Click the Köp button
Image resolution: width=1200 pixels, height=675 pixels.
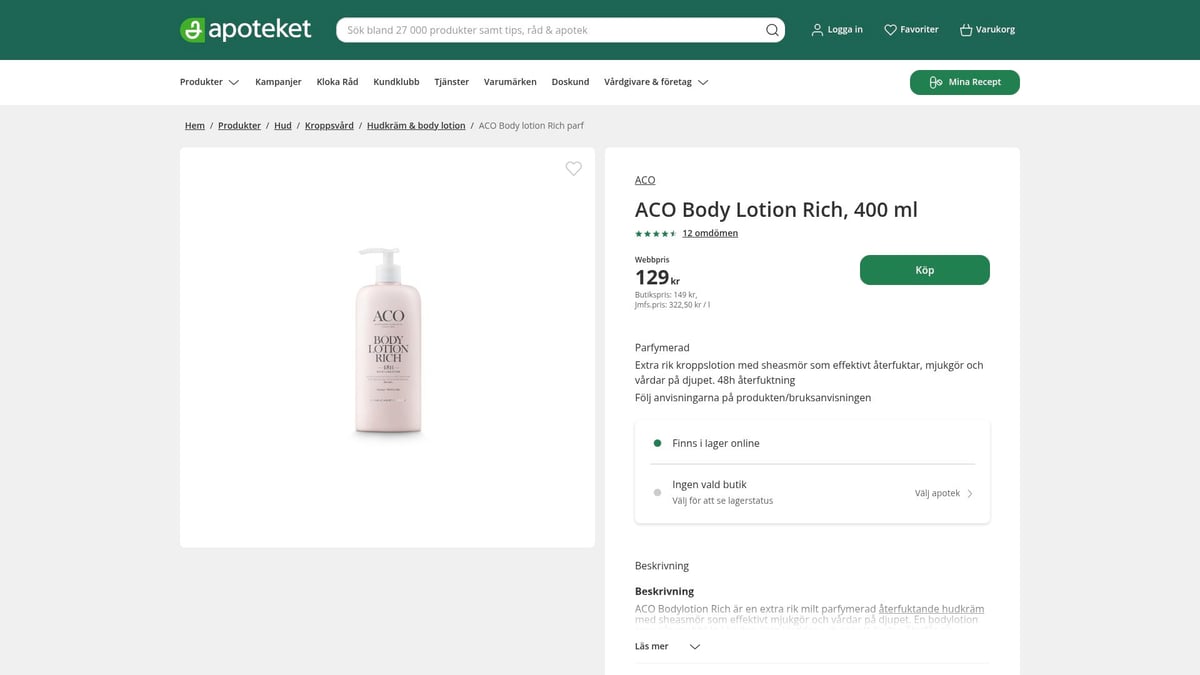pyautogui.click(x=925, y=270)
